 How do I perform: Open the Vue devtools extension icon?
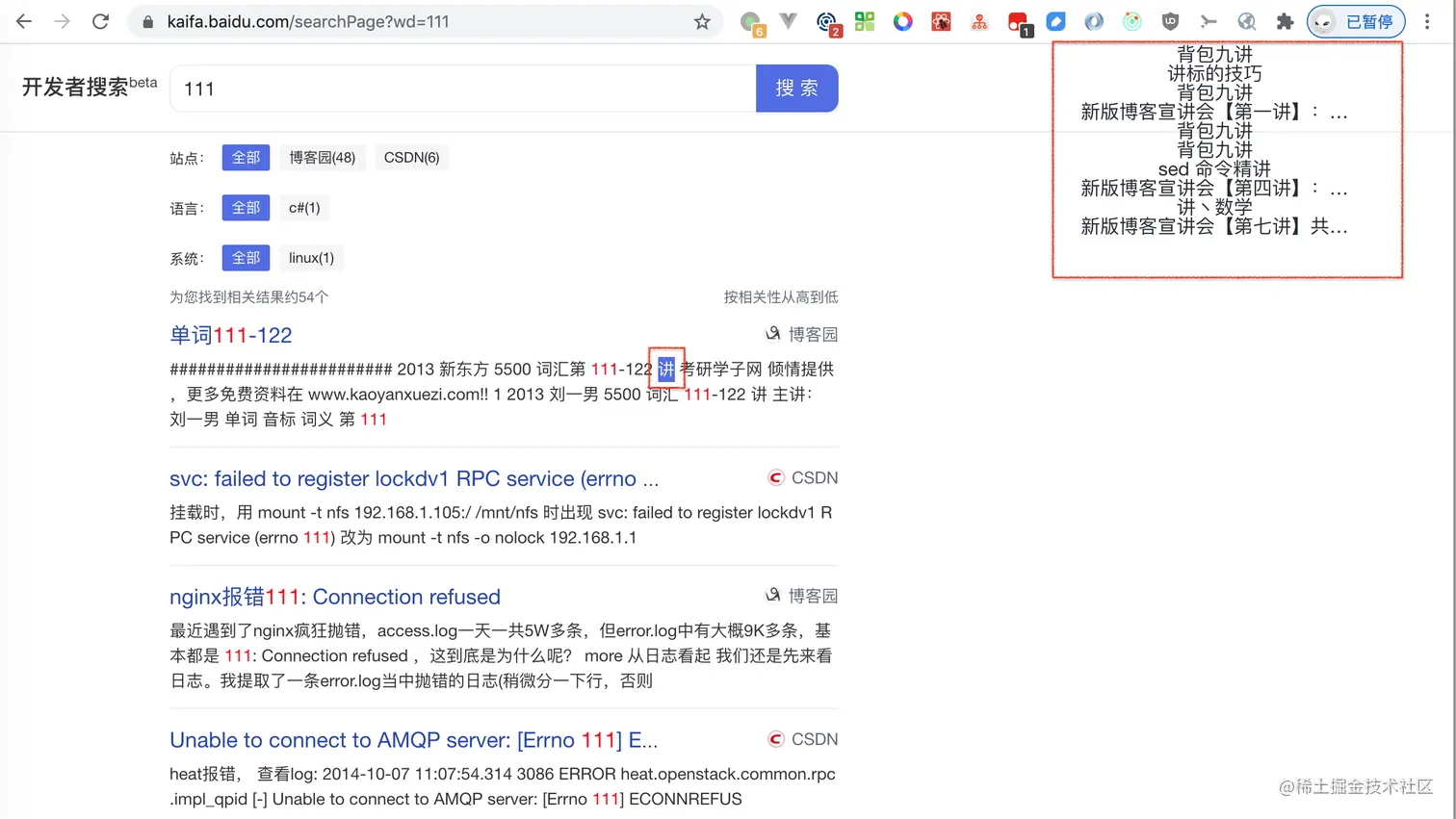pos(788,21)
